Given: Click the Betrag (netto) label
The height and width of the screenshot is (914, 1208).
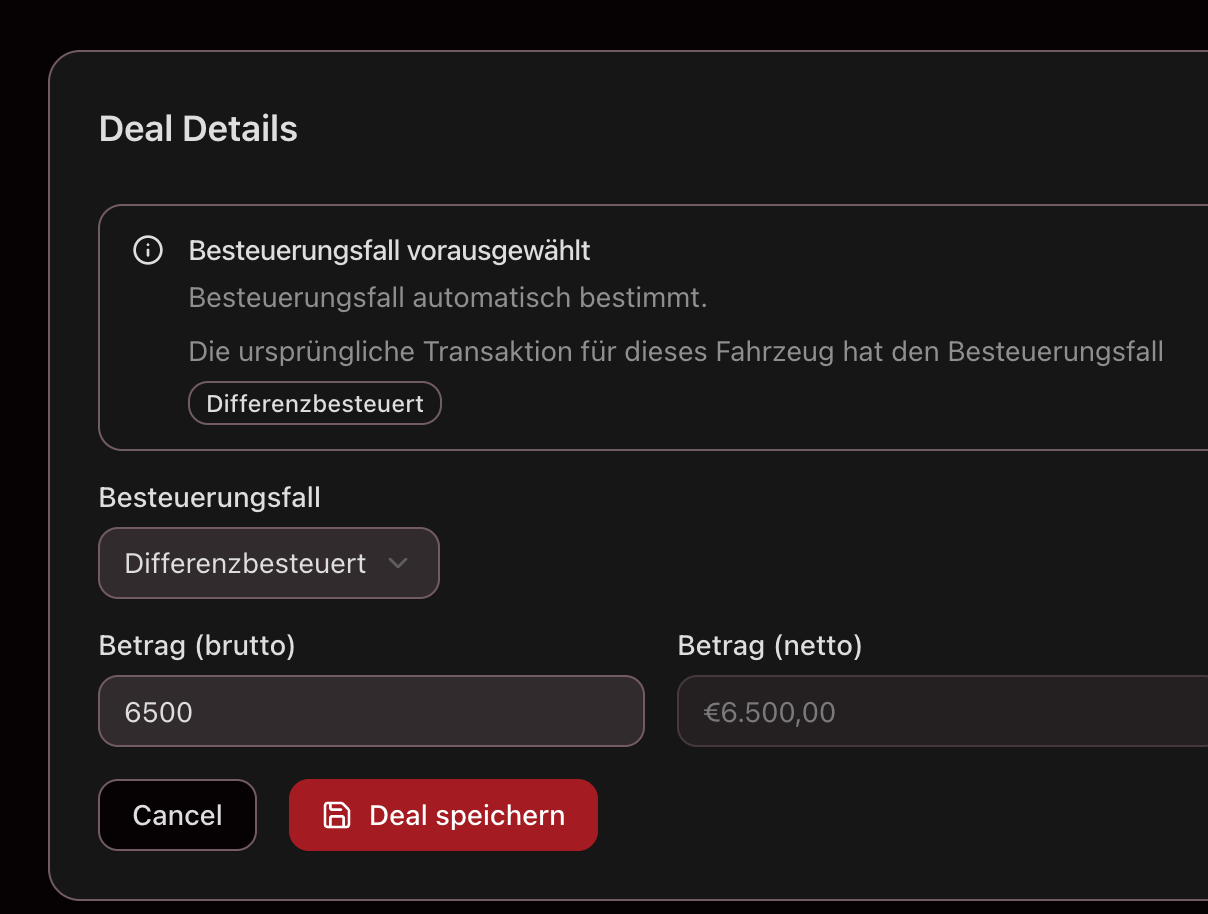Looking at the screenshot, I should [x=770, y=646].
